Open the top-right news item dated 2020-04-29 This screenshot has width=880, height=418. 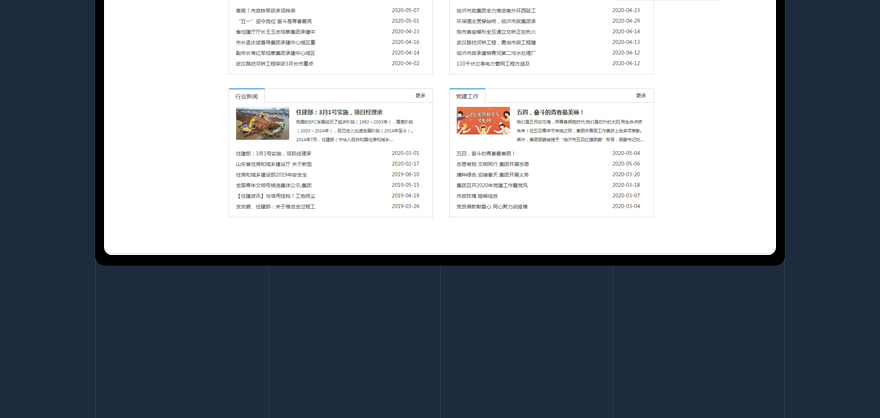[496, 21]
